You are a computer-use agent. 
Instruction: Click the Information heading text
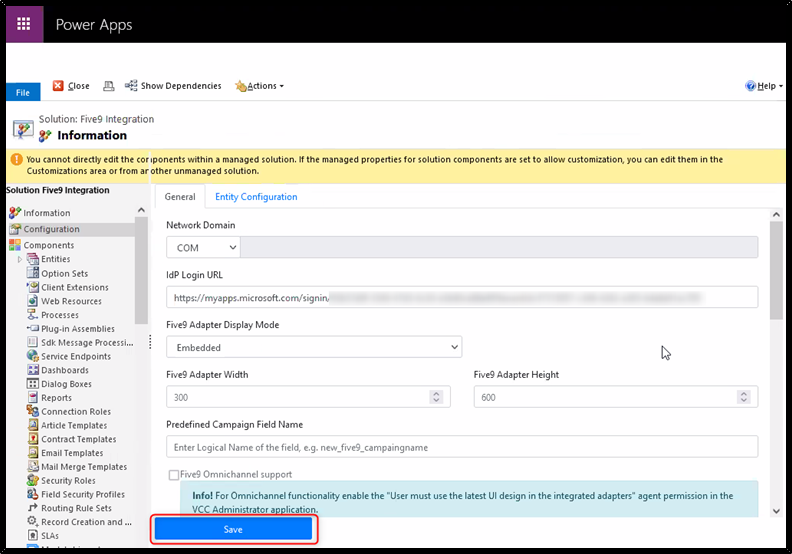pyautogui.click(x=92, y=135)
